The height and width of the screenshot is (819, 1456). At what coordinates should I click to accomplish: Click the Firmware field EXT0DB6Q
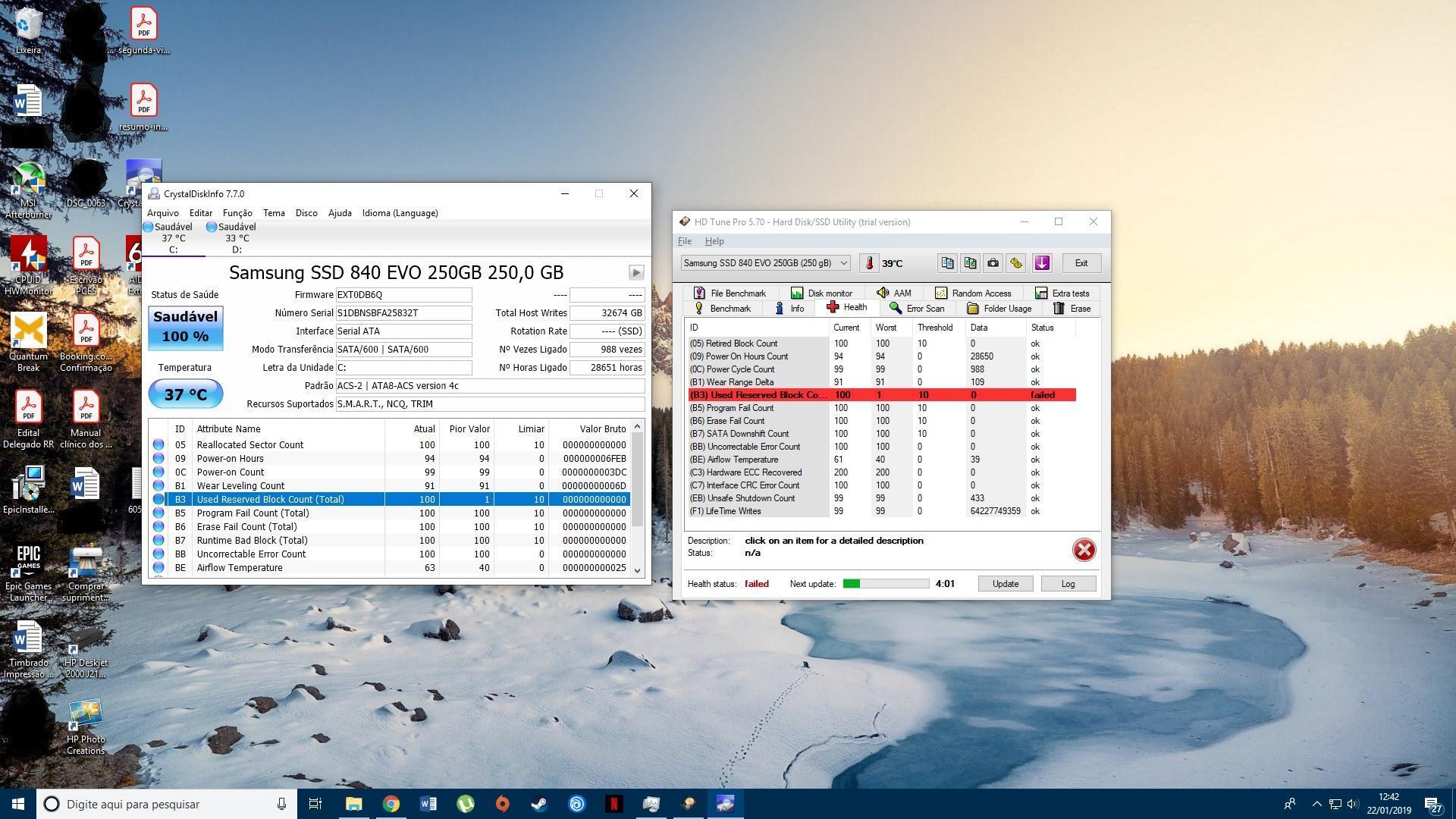pyautogui.click(x=403, y=295)
